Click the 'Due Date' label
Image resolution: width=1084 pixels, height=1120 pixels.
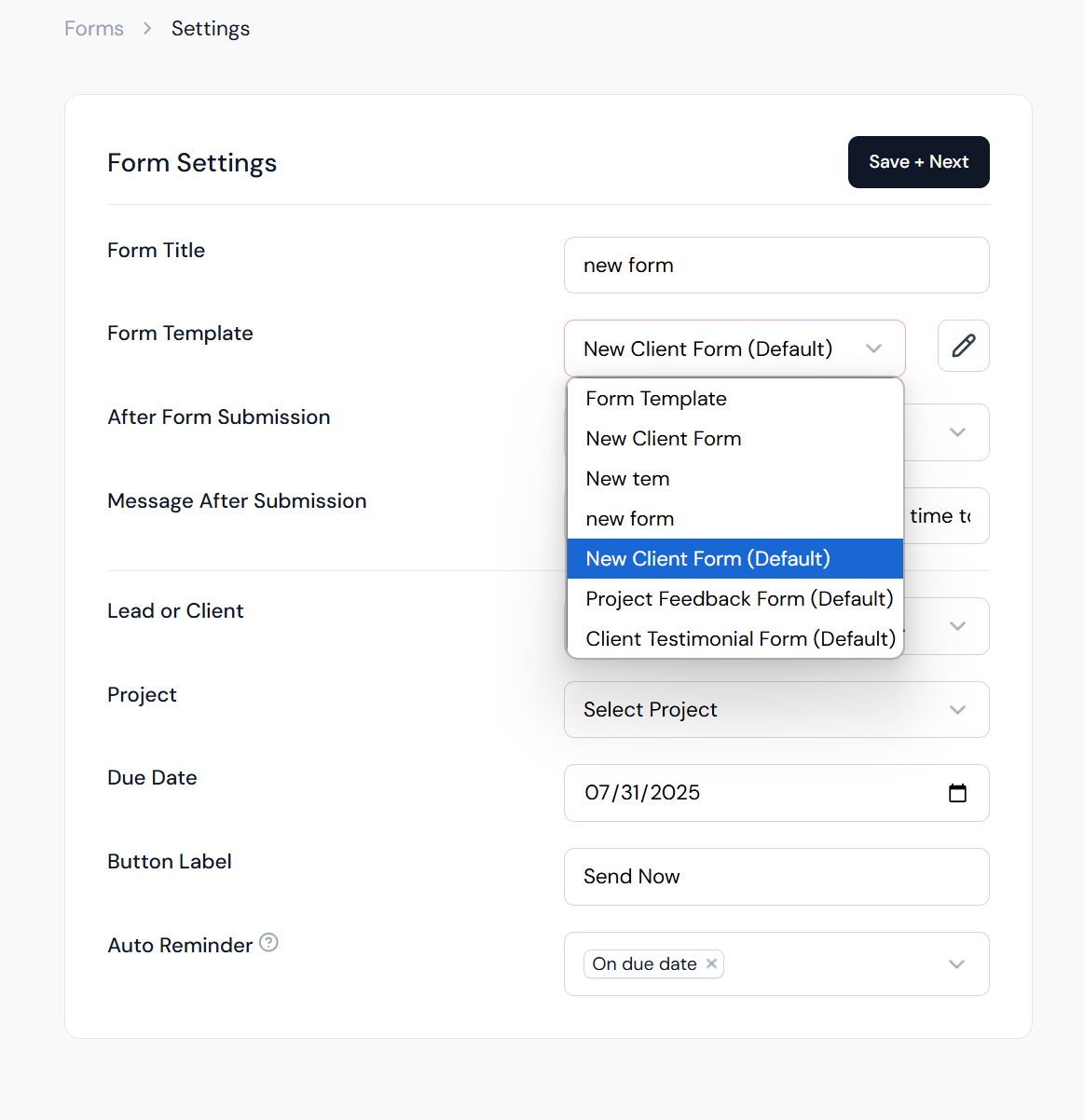pos(152,778)
